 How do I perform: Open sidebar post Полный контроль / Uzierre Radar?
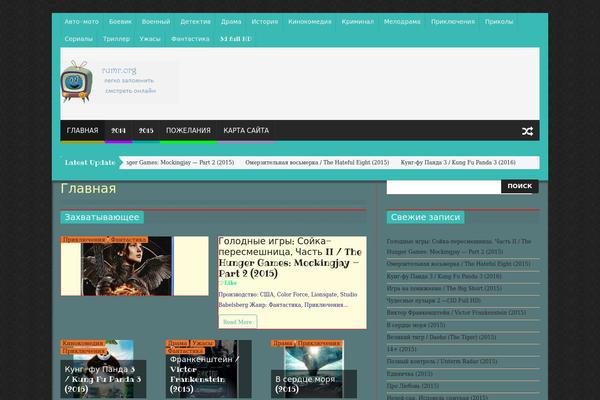(x=442, y=361)
